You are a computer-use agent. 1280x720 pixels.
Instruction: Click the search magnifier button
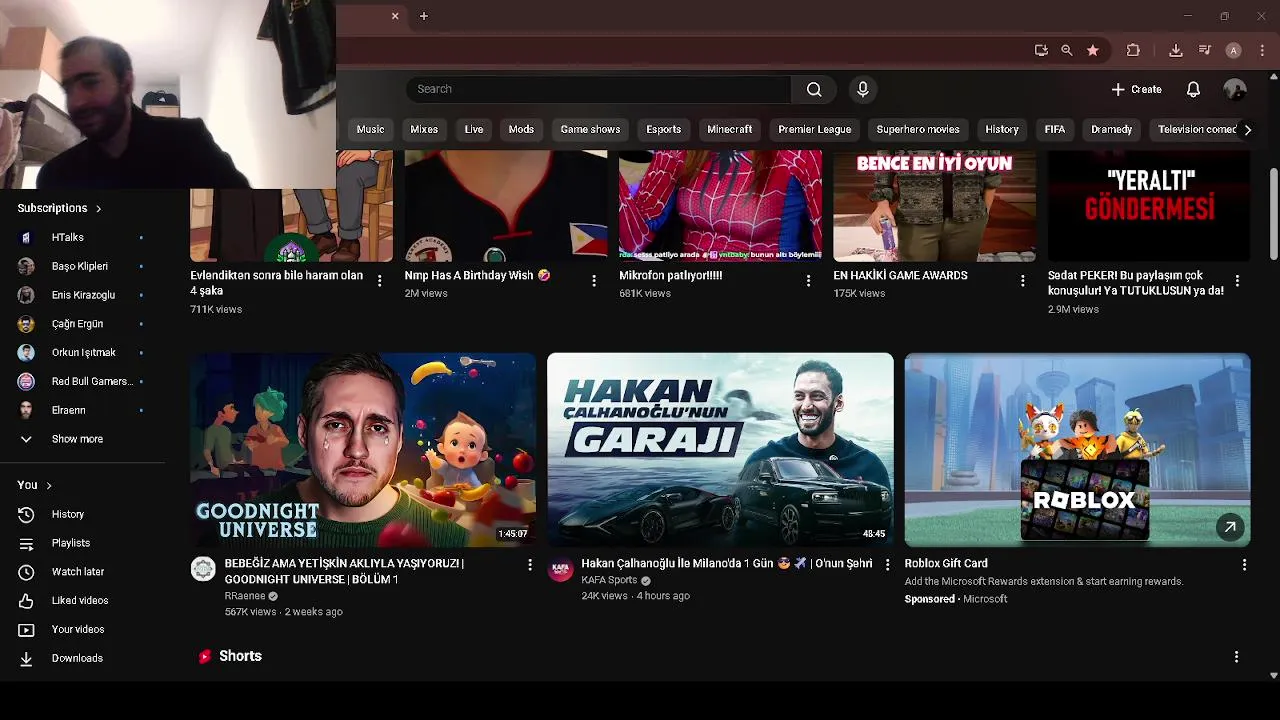tap(814, 89)
